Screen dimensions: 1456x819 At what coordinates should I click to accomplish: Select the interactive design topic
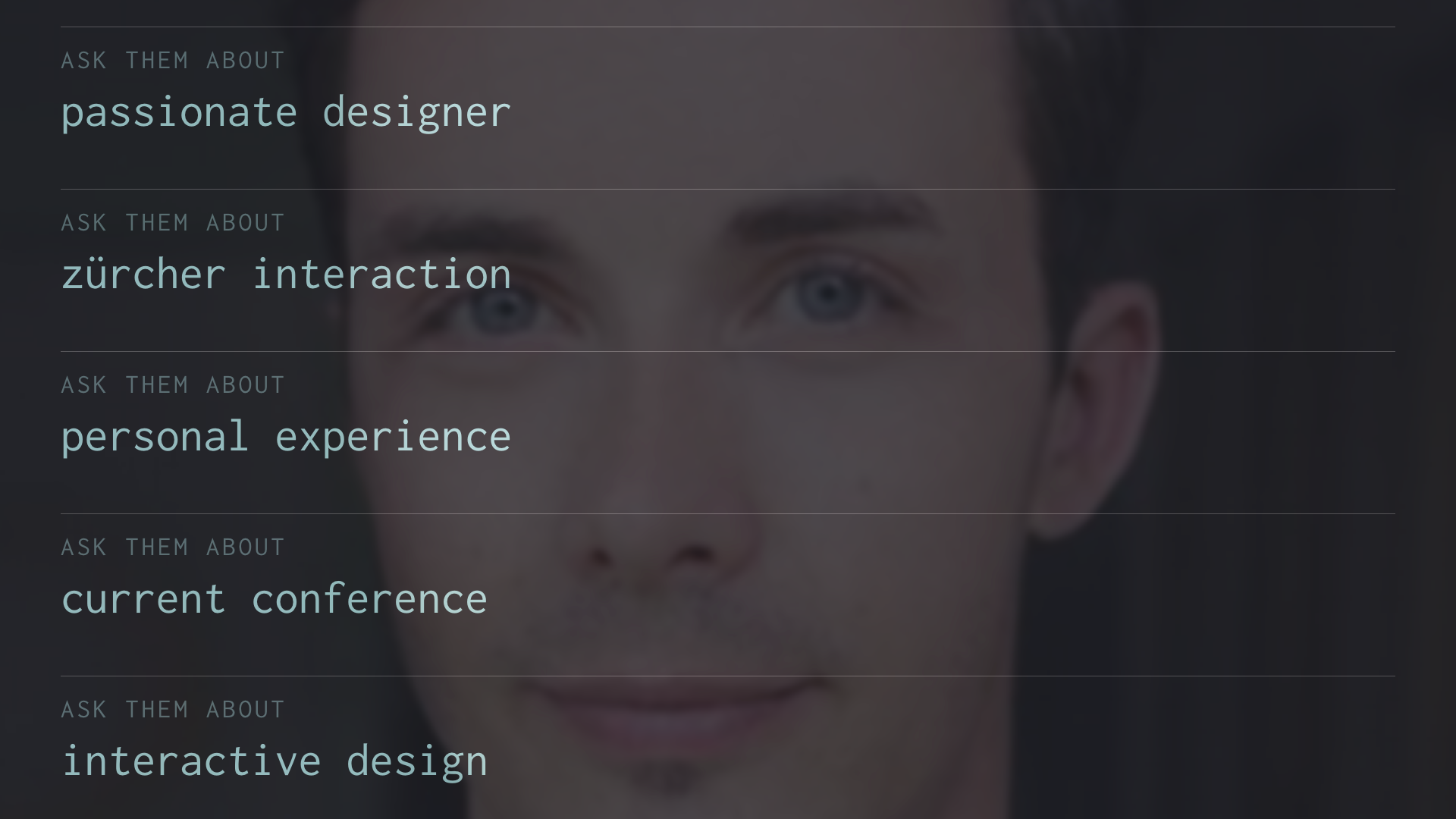[x=274, y=761]
